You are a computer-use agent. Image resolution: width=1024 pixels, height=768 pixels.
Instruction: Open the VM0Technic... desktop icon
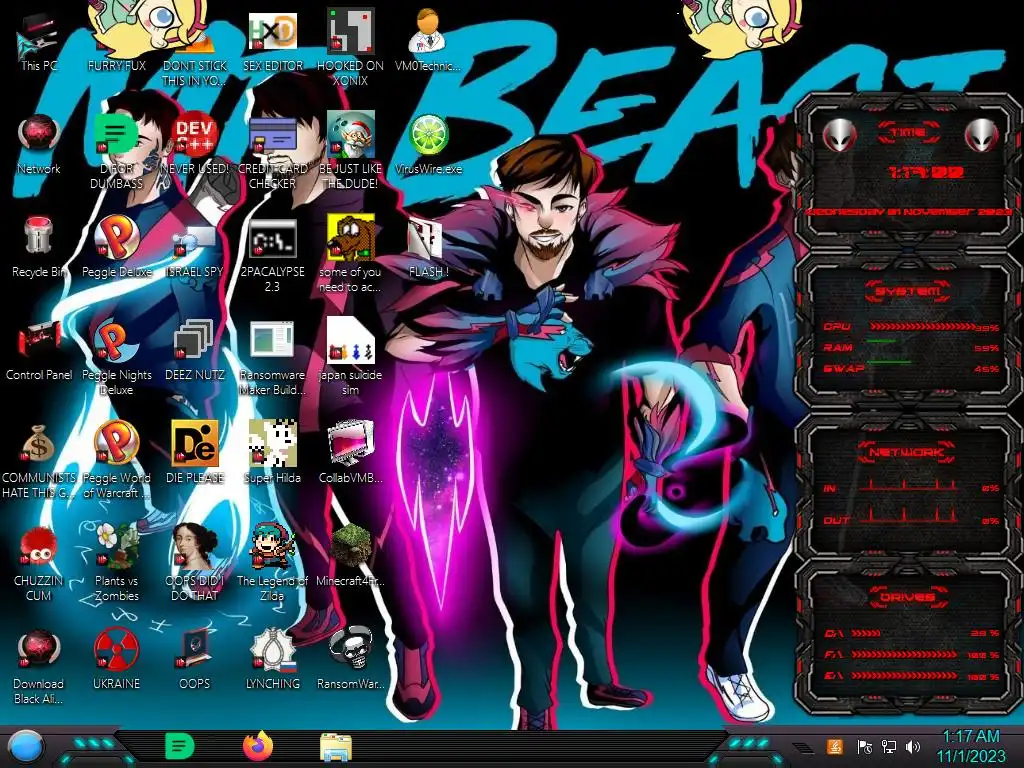coord(428,42)
